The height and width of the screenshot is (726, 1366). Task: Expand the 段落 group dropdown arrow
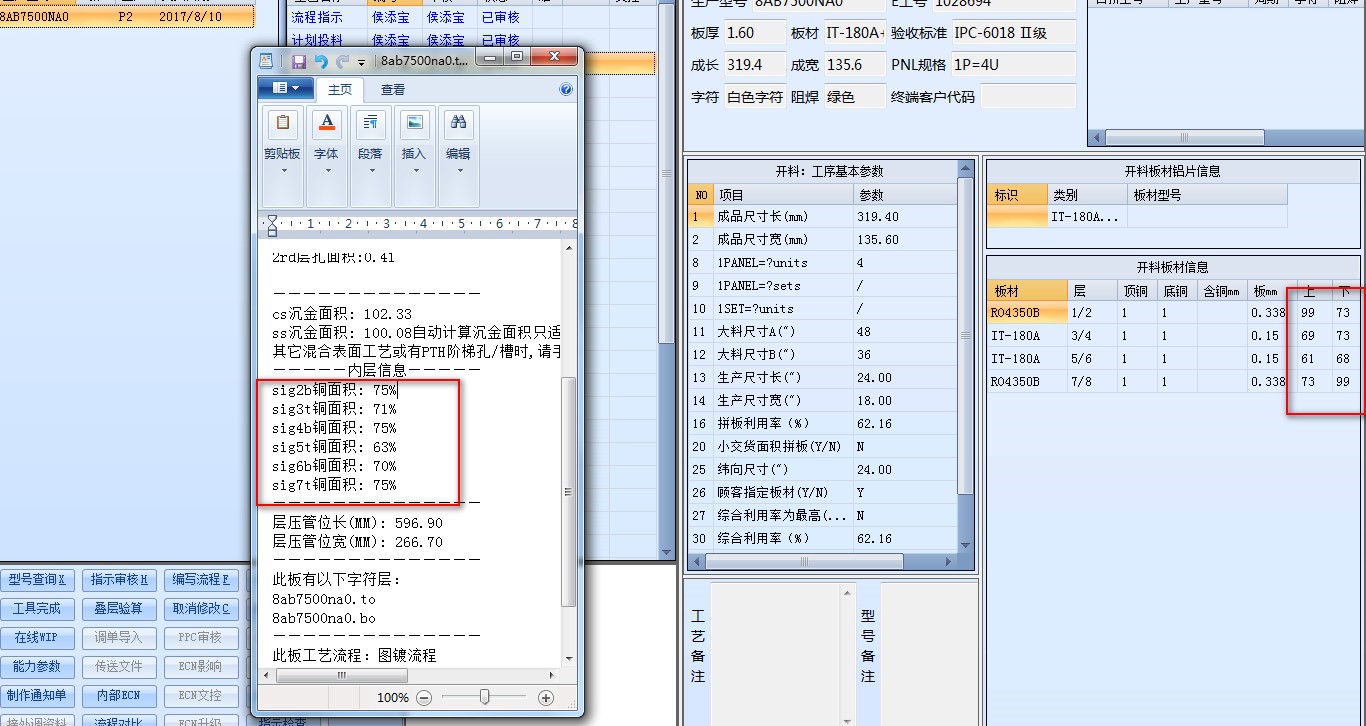370,171
